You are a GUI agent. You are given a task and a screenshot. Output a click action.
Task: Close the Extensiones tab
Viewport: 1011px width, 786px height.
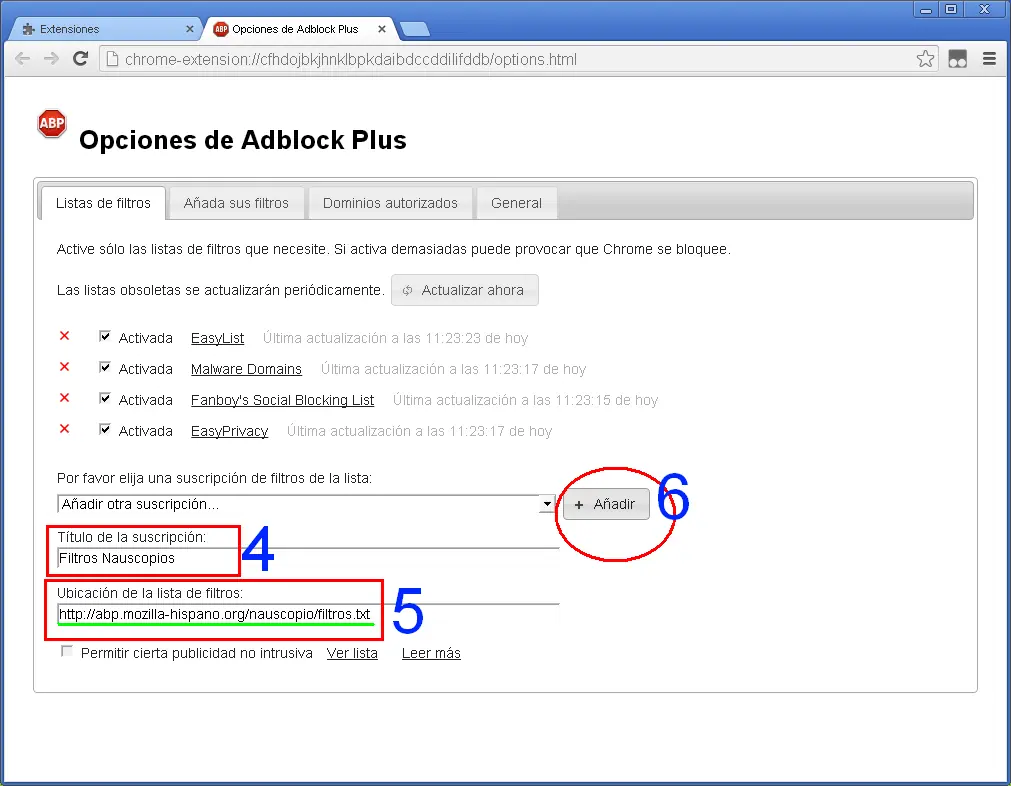190,29
